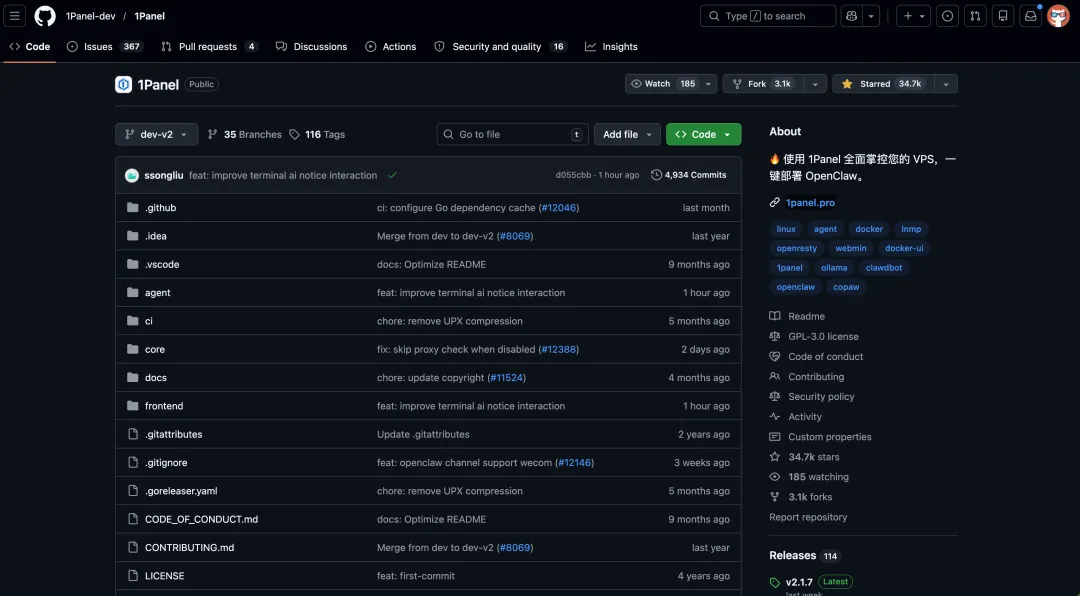Open the issues inbox icon in header
The width and height of the screenshot is (1080, 596).
point(948,16)
